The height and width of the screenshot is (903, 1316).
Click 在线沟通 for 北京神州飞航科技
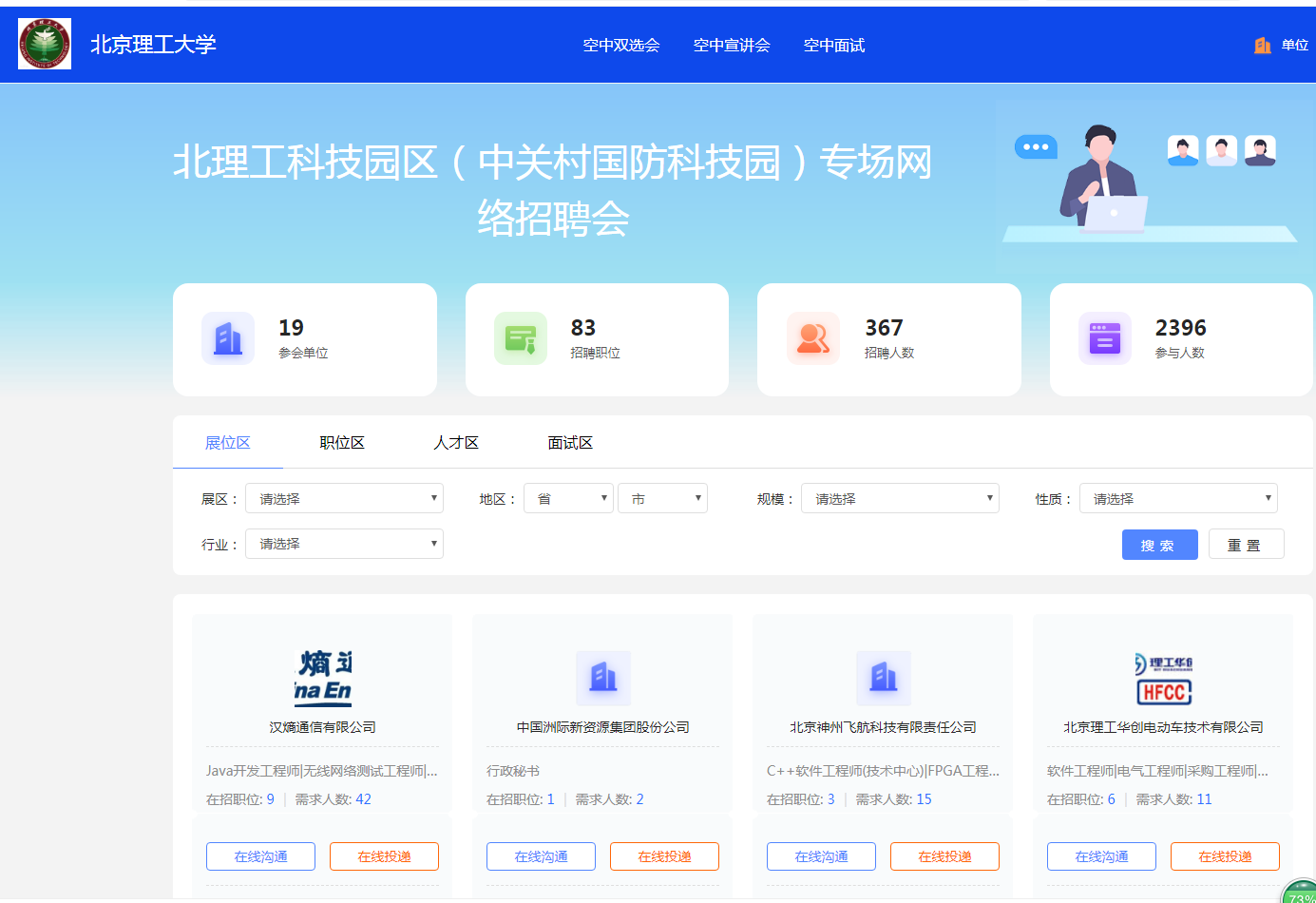click(821, 856)
